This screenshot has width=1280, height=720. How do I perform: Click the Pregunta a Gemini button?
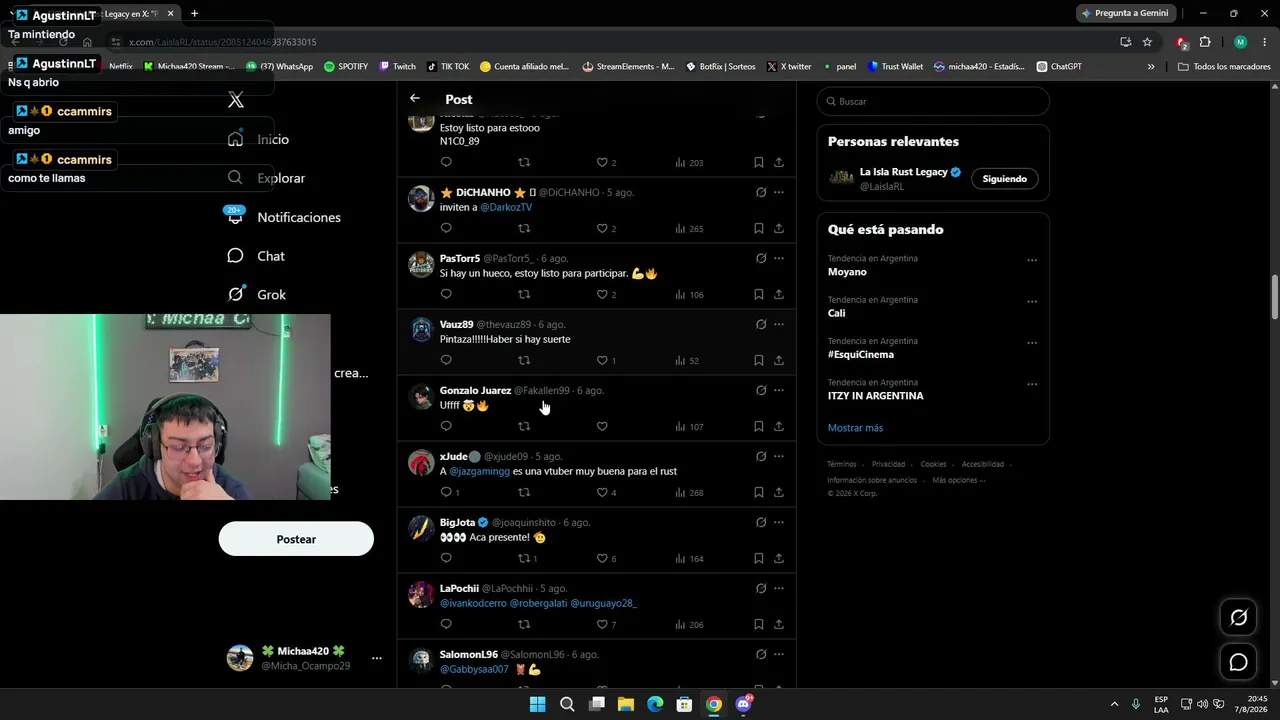click(1124, 13)
